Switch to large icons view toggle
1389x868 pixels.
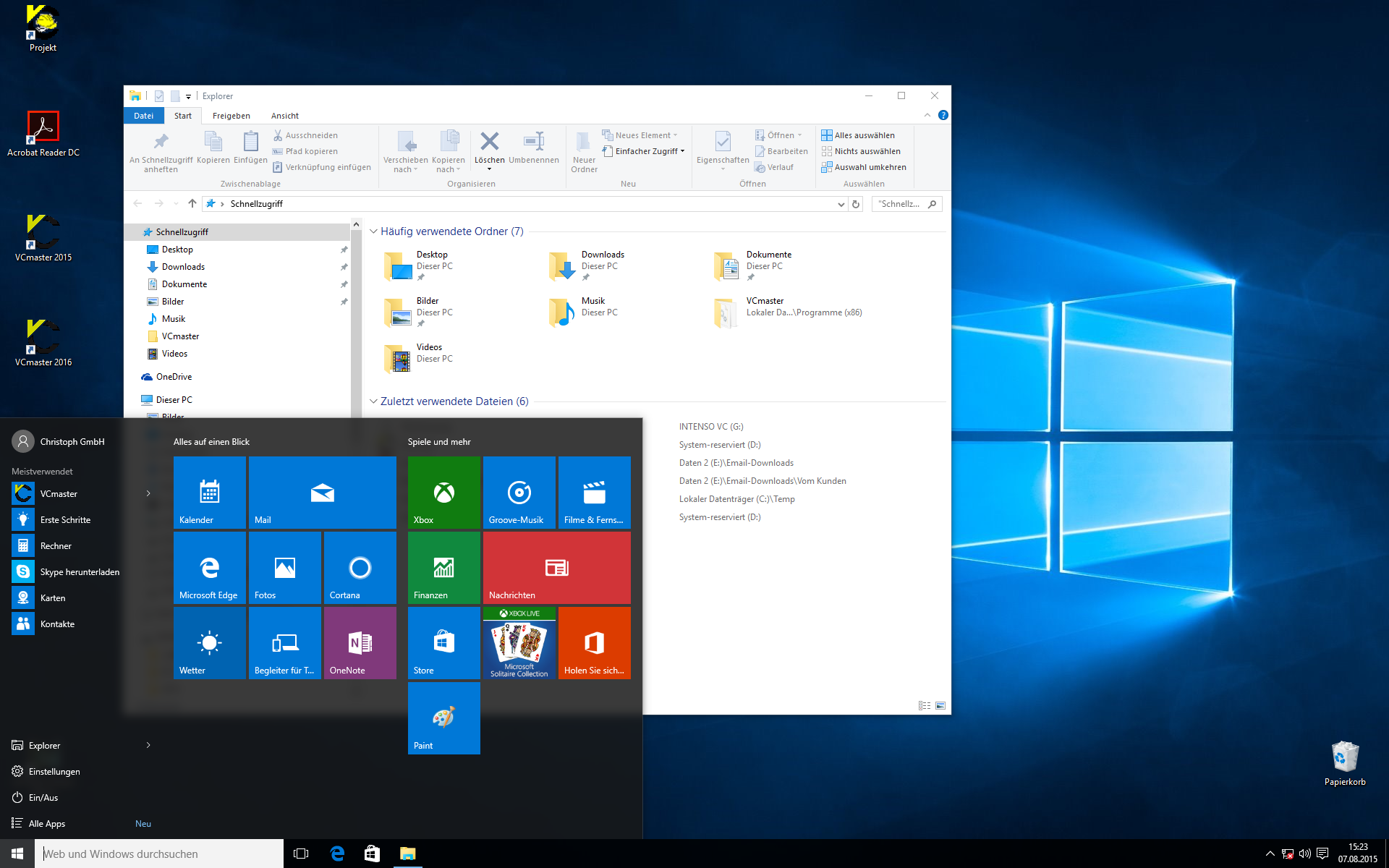tap(940, 705)
